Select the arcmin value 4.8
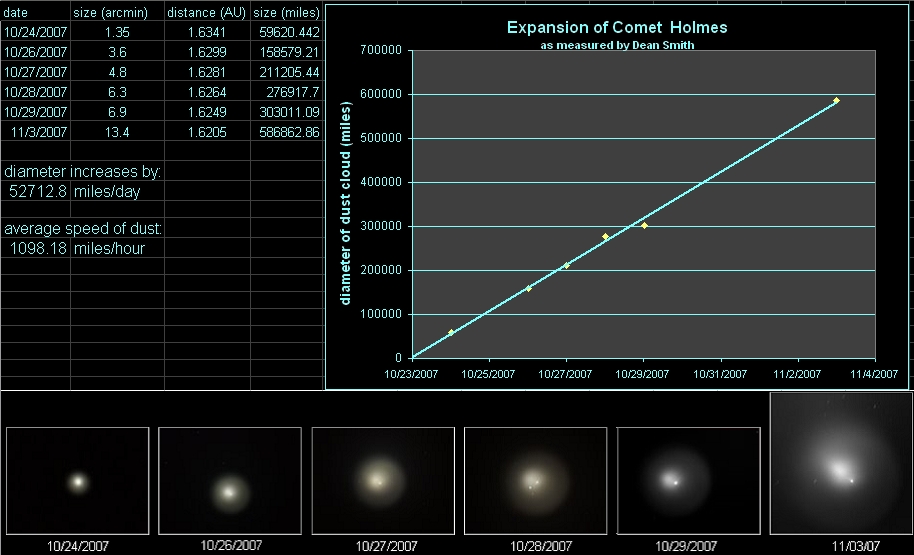This screenshot has height=555, width=914. click(117, 72)
